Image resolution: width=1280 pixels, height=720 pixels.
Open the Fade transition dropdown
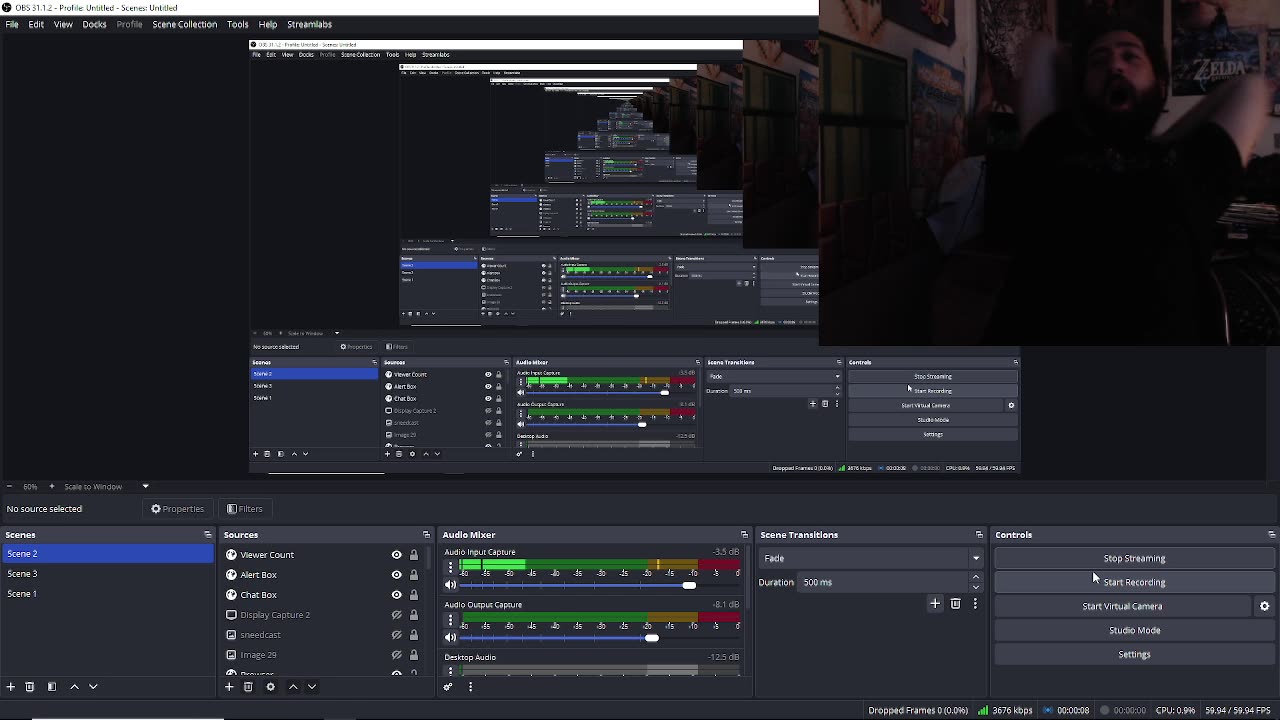870,558
